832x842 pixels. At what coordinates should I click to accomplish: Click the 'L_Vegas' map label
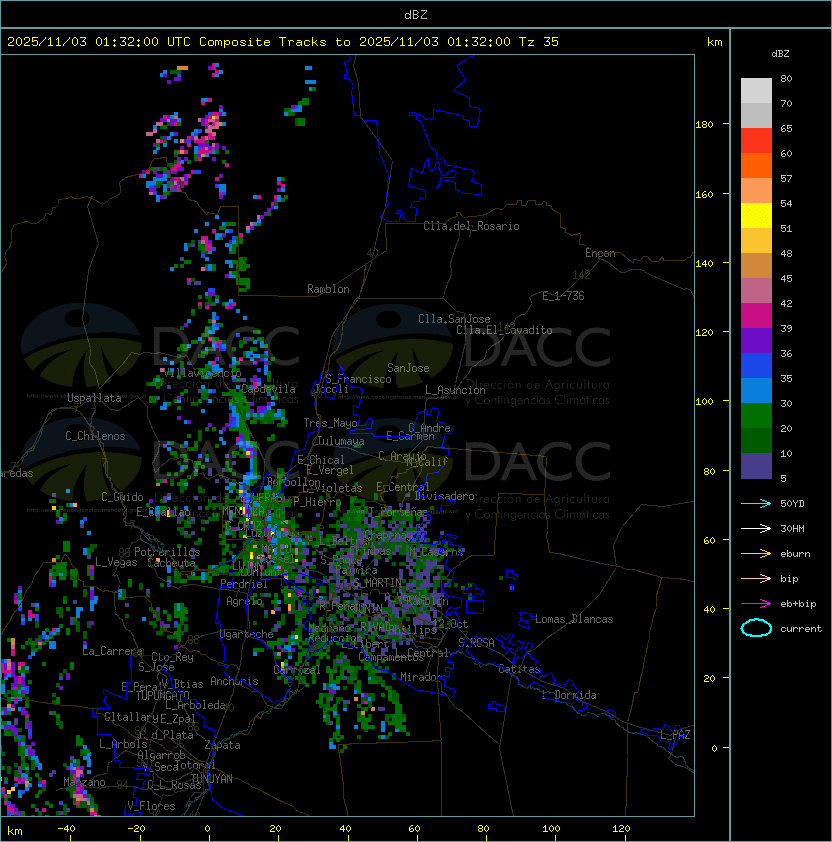pyautogui.click(x=116, y=562)
